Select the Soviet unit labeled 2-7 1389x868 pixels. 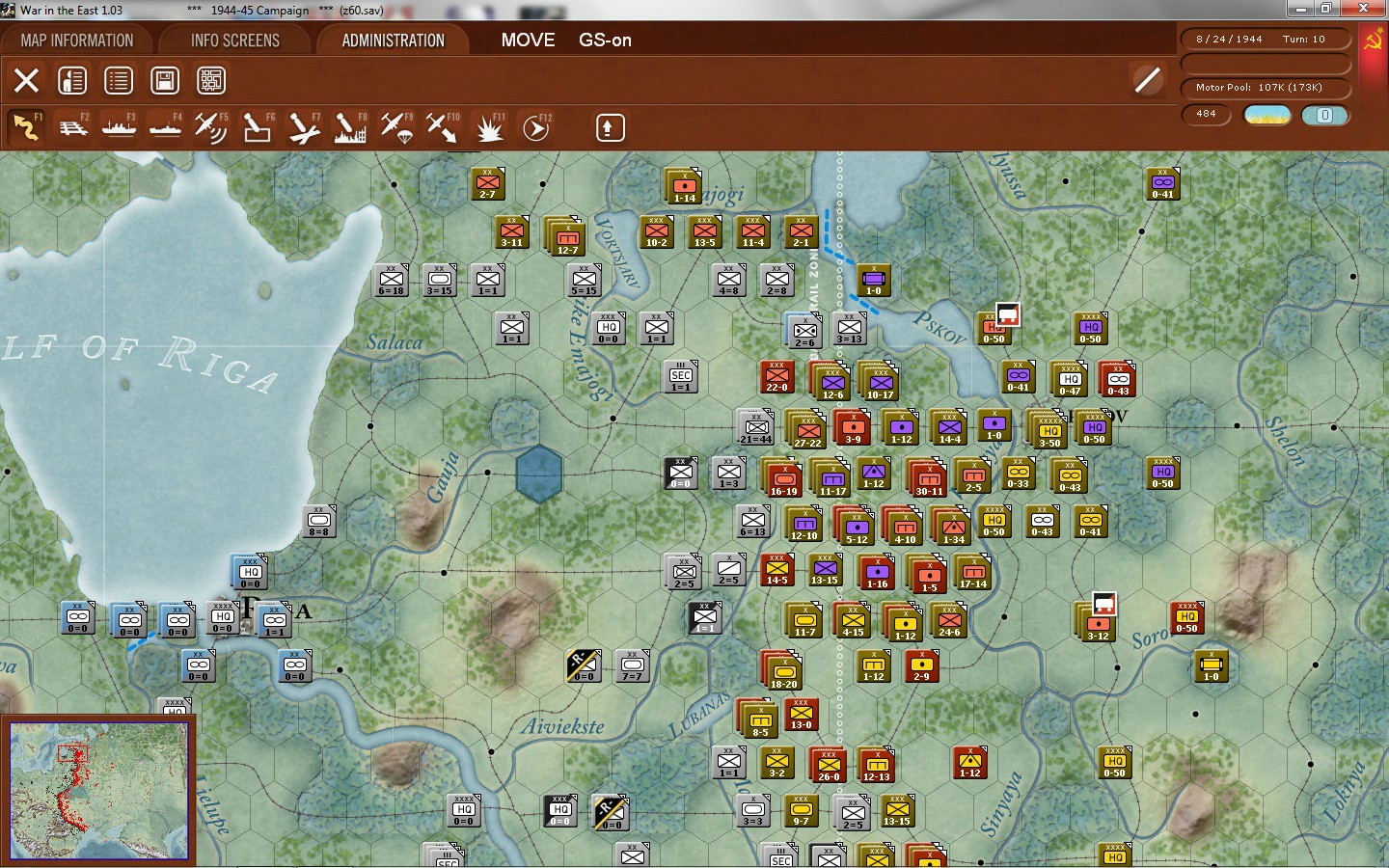click(488, 183)
